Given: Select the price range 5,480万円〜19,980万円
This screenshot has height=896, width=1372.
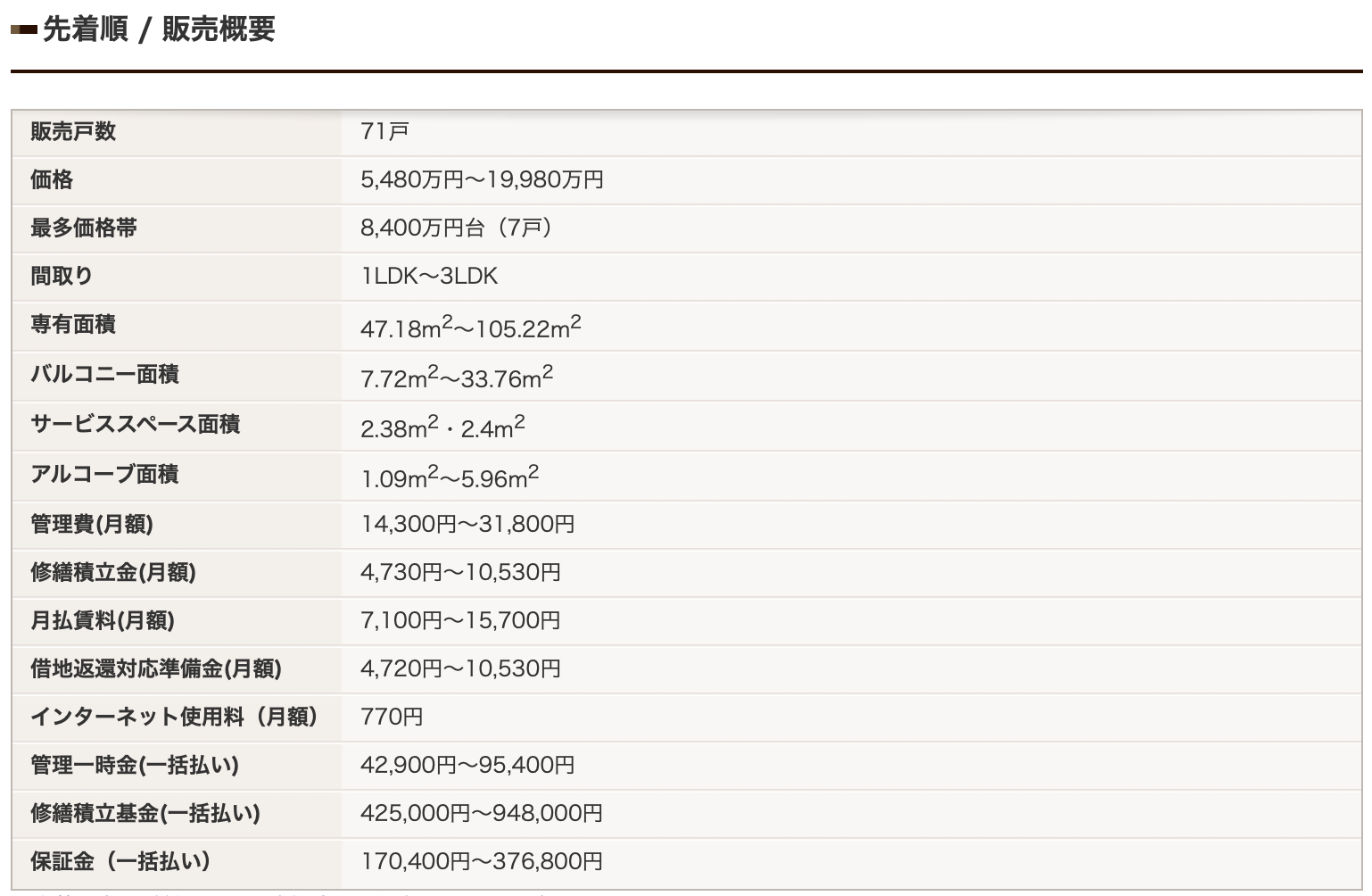Looking at the screenshot, I should 482,179.
